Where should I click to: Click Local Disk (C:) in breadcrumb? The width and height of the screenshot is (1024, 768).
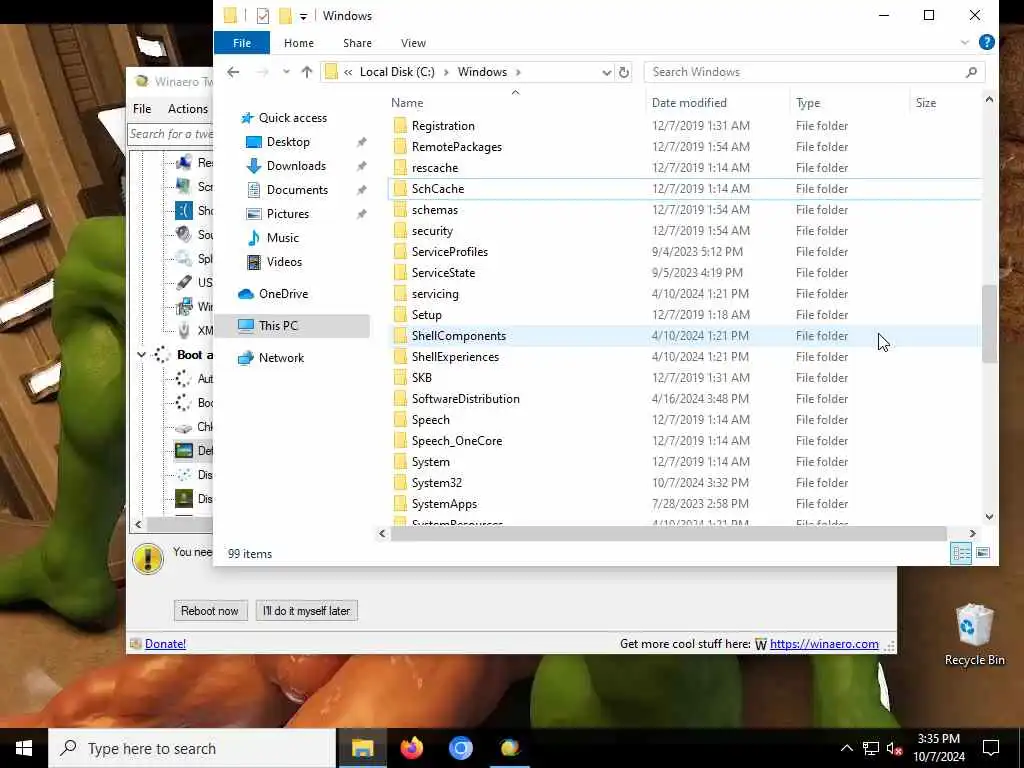click(397, 72)
